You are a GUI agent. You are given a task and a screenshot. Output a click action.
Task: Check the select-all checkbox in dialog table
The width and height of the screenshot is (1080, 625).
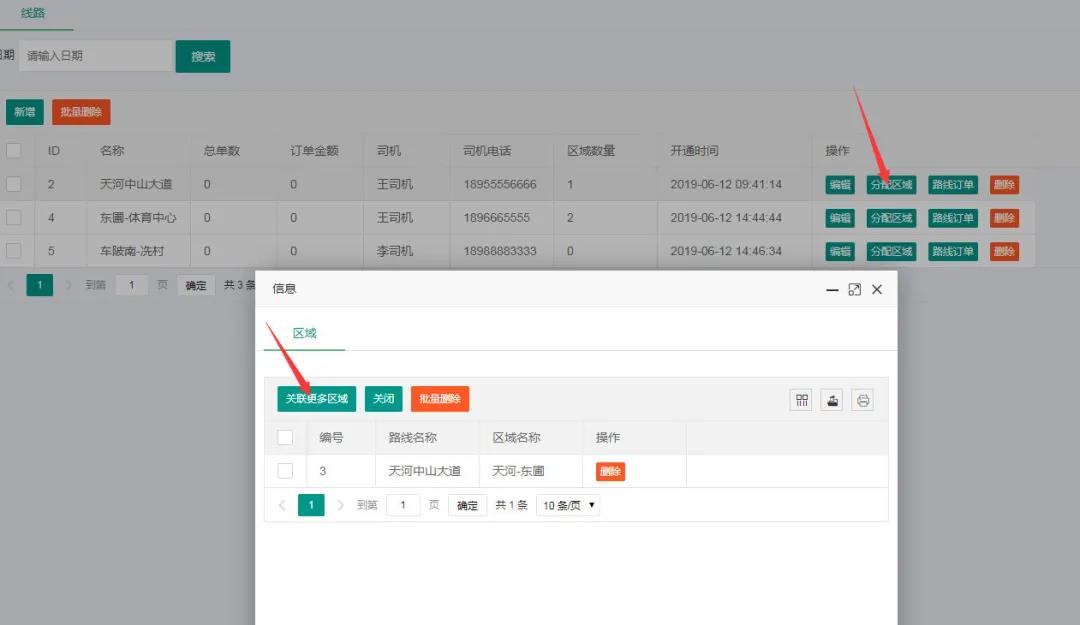[x=285, y=437]
